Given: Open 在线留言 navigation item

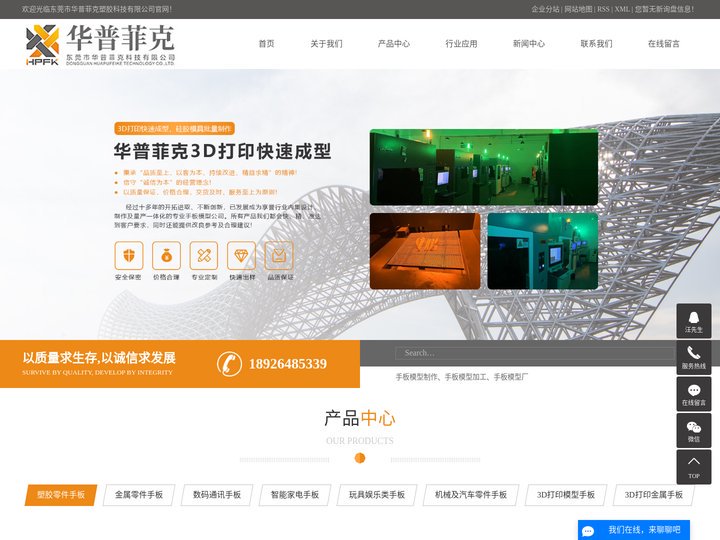Looking at the screenshot, I should [664, 44].
